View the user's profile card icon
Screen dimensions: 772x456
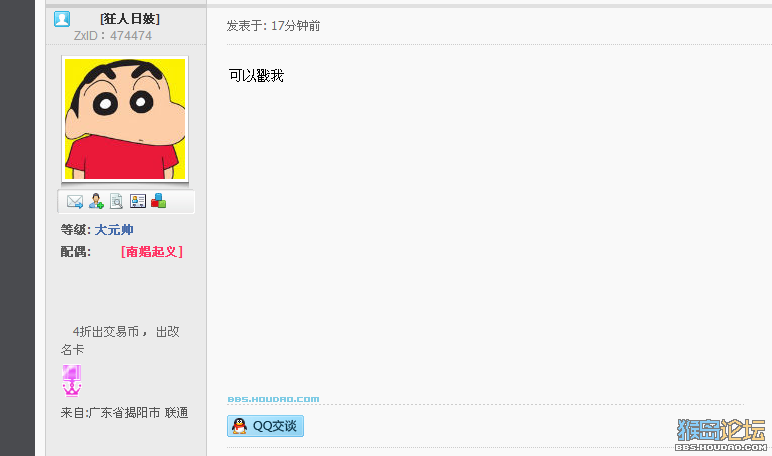click(138, 201)
